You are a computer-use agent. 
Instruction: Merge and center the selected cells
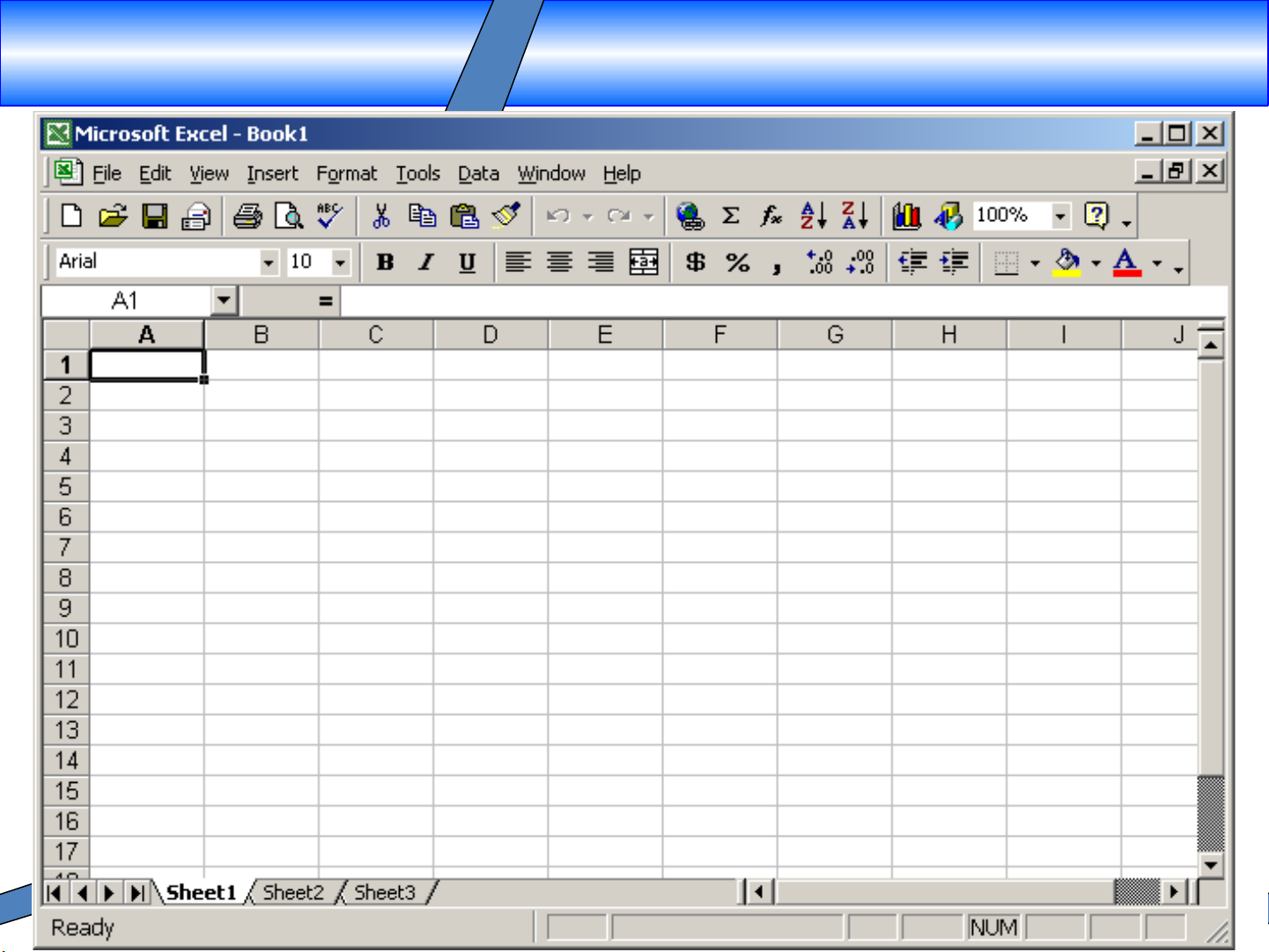[644, 262]
